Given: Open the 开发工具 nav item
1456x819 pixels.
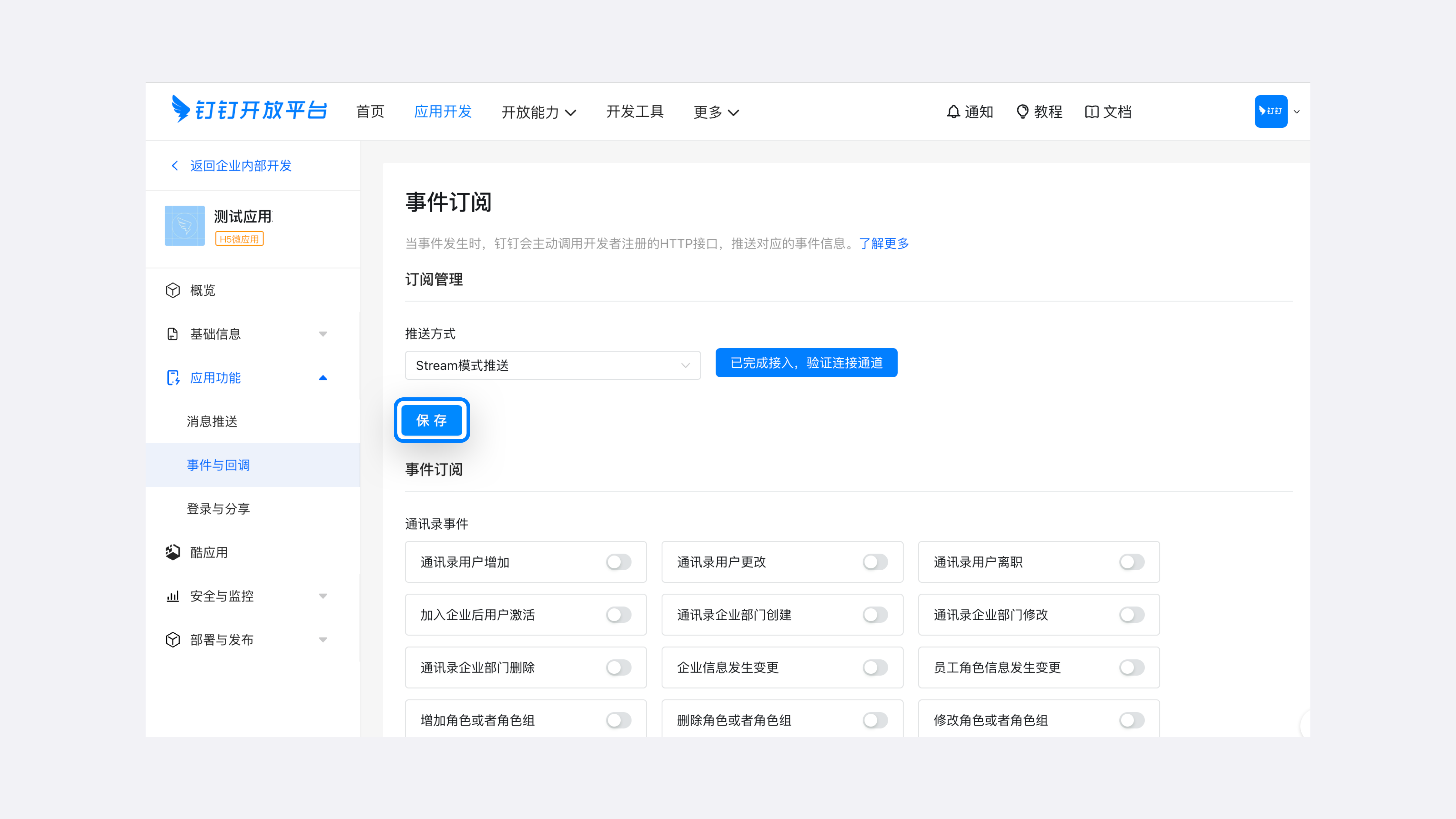Looking at the screenshot, I should tap(635, 111).
